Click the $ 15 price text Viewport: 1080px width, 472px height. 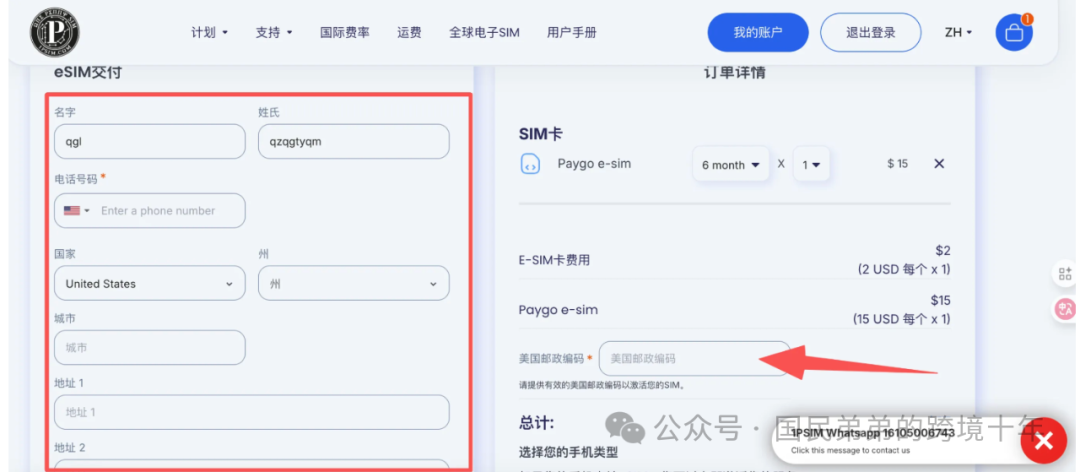[x=897, y=164]
